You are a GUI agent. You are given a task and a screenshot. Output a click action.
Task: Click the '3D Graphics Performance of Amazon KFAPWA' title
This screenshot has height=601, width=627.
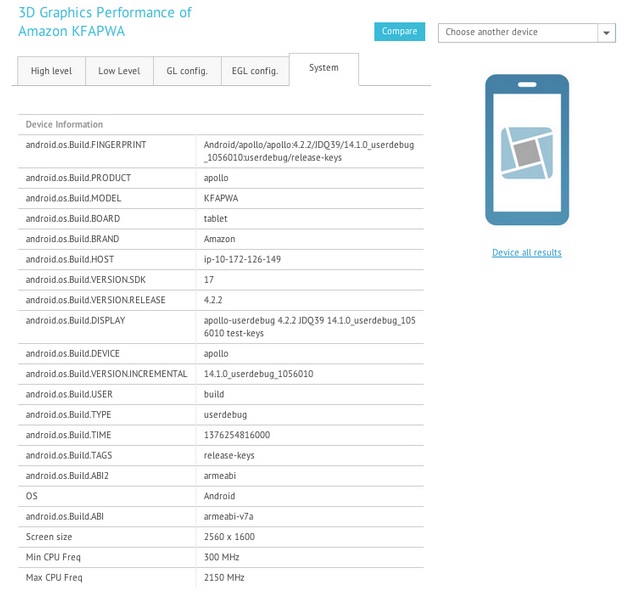click(105, 22)
